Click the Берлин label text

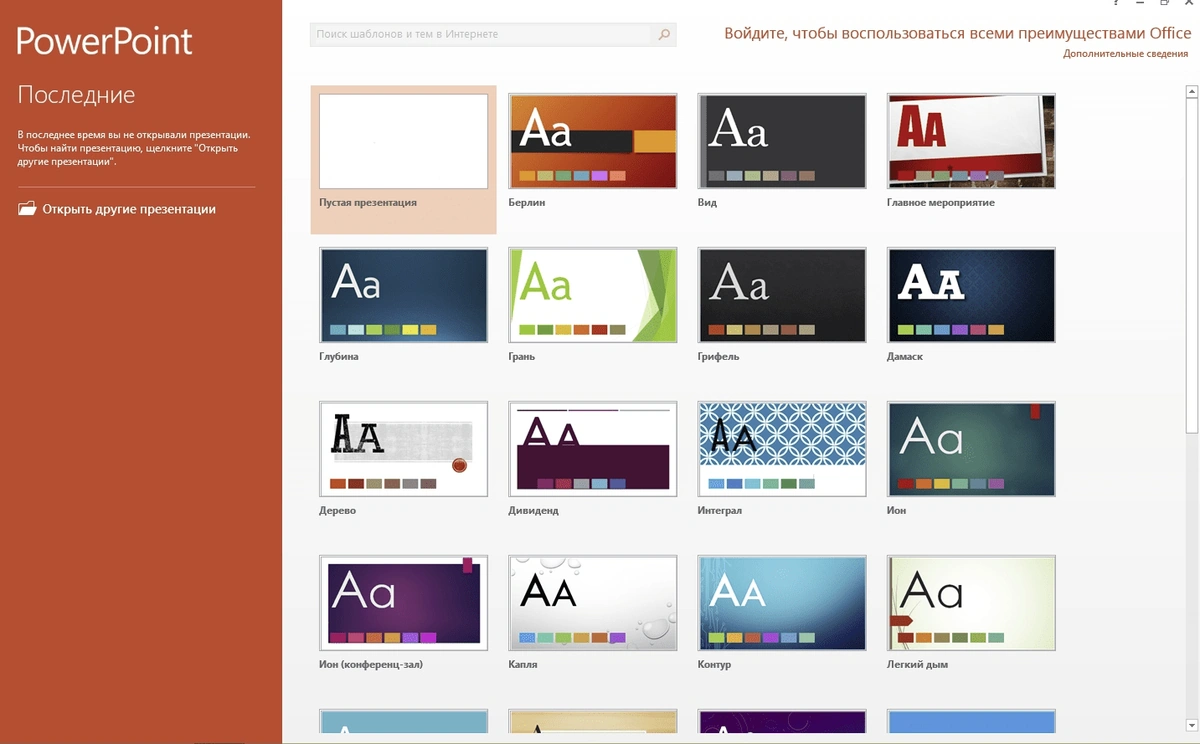[x=527, y=202]
